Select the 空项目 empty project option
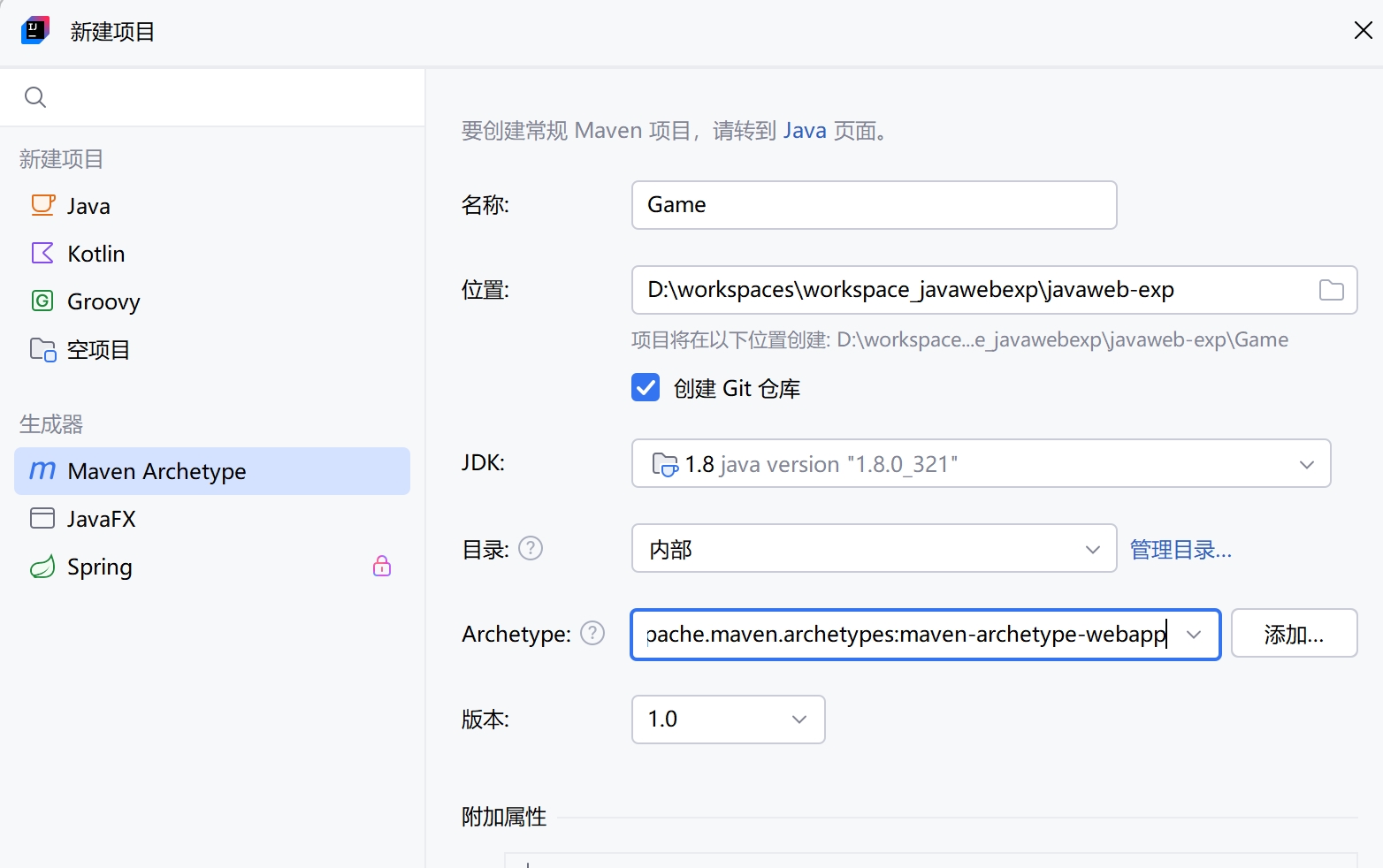 [x=98, y=349]
